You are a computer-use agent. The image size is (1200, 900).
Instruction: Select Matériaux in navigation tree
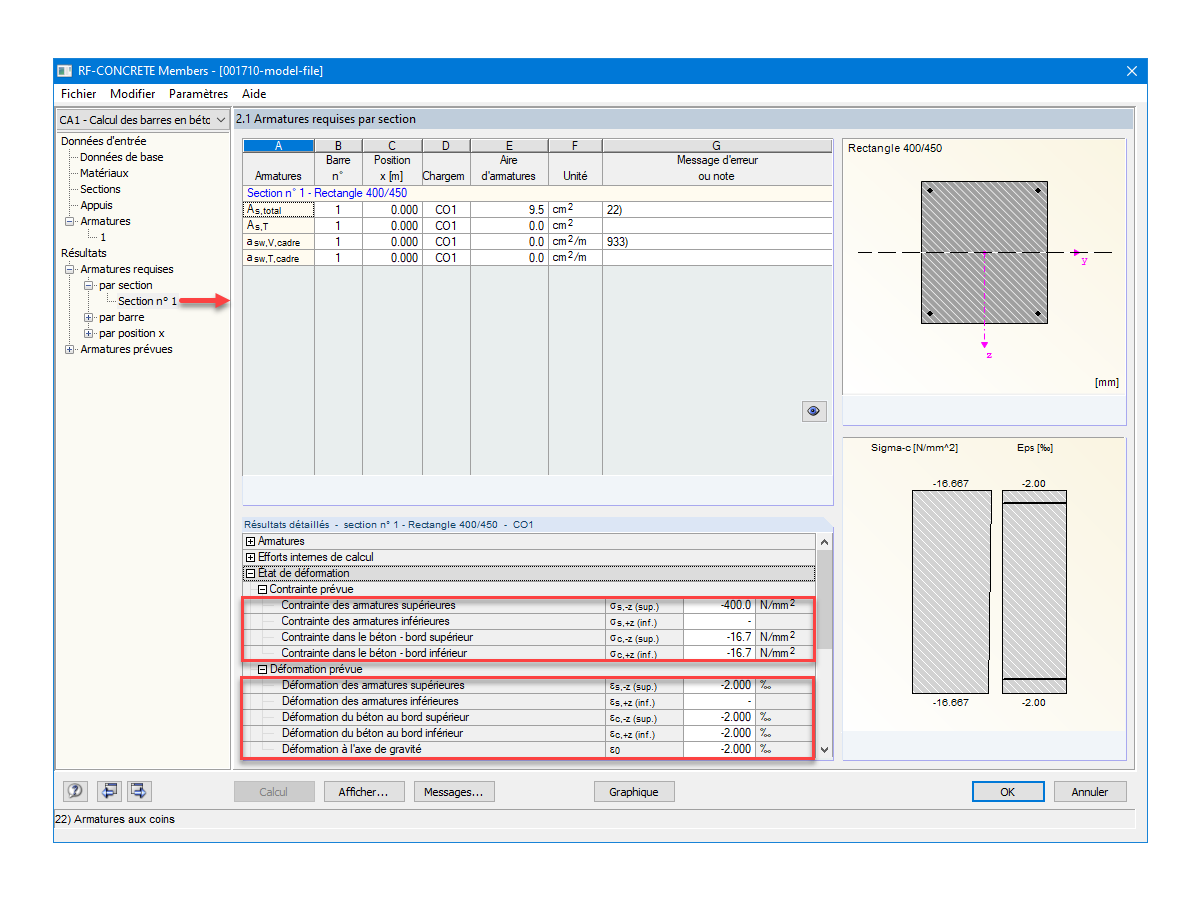point(104,173)
